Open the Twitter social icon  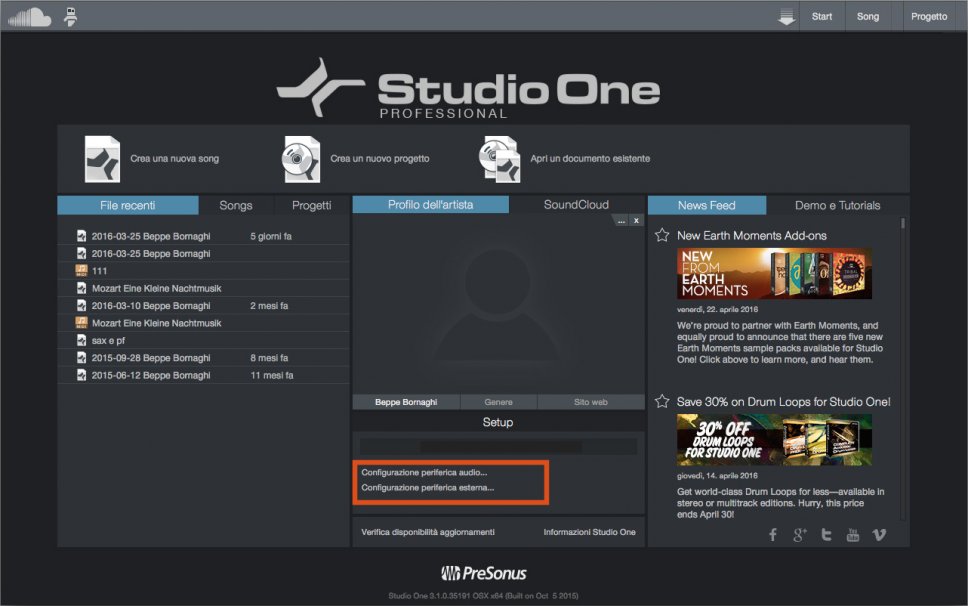[826, 535]
